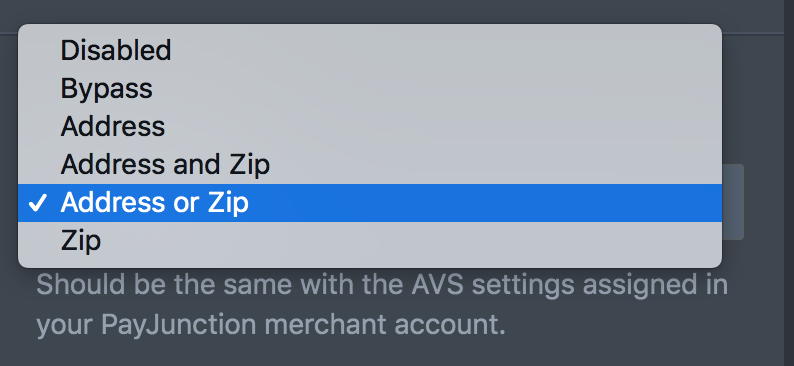Click empty space right of Disabled entry
This screenshot has height=366, width=794.
point(446,50)
